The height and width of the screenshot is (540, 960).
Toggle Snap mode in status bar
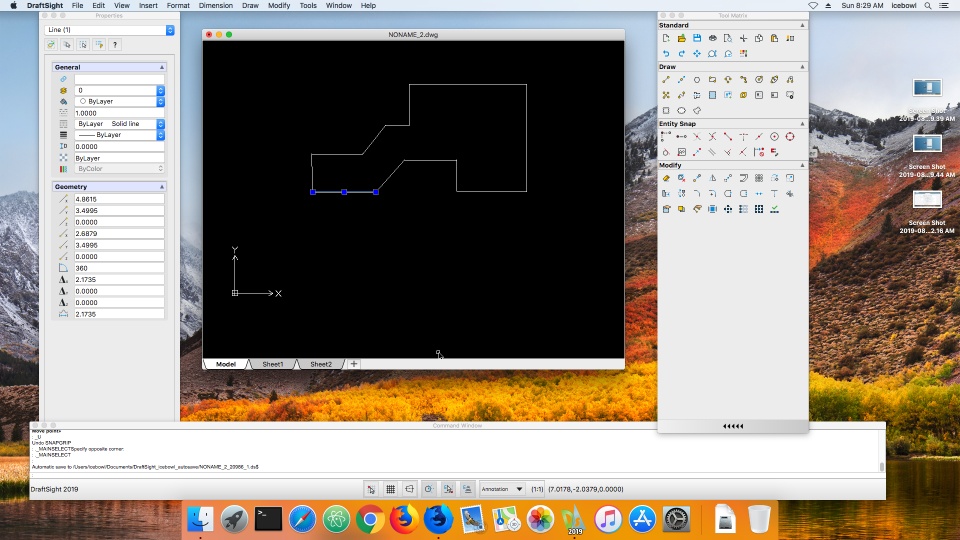click(371, 489)
